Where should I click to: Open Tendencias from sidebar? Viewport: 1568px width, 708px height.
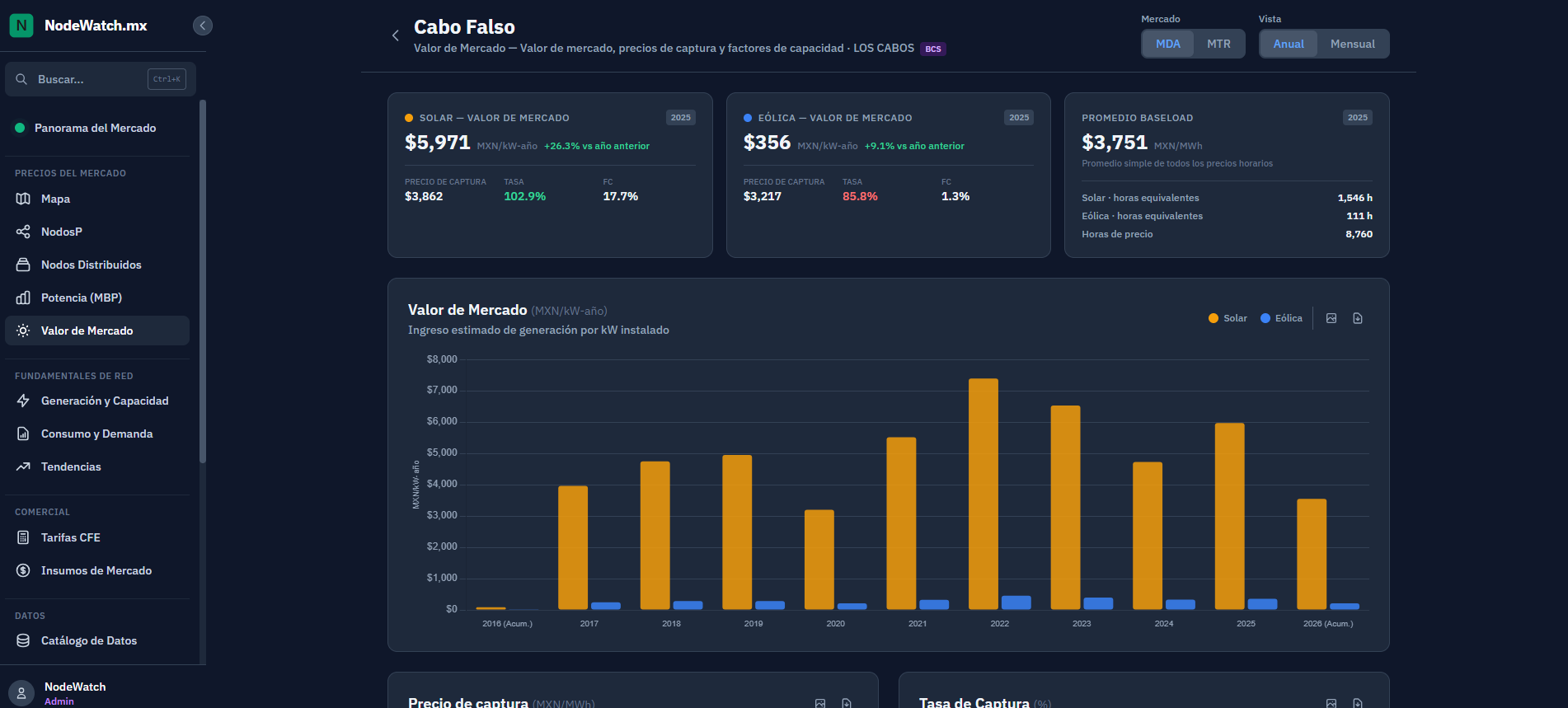(97, 467)
